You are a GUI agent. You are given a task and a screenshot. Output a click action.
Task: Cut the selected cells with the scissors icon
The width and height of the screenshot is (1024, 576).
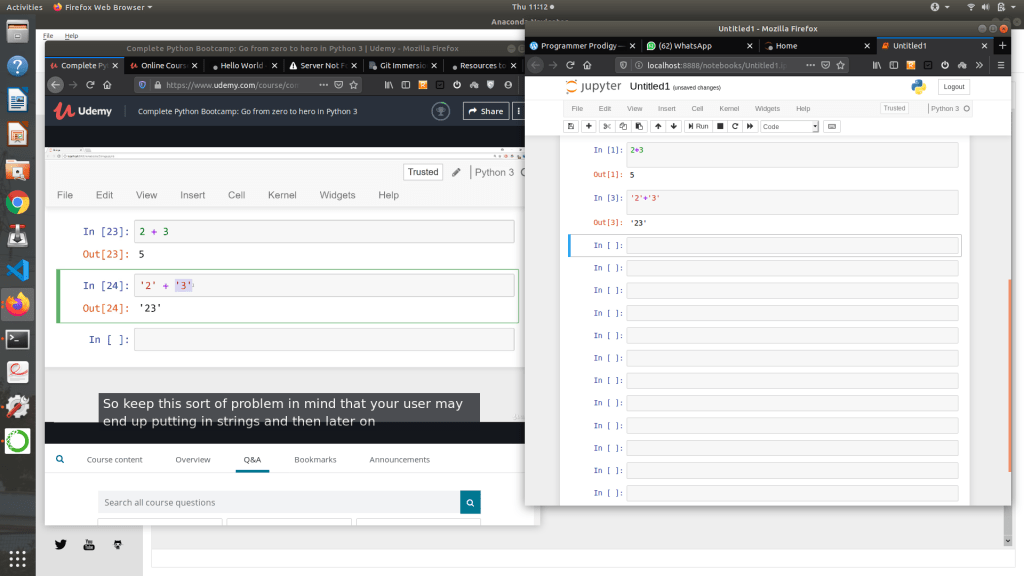606,127
